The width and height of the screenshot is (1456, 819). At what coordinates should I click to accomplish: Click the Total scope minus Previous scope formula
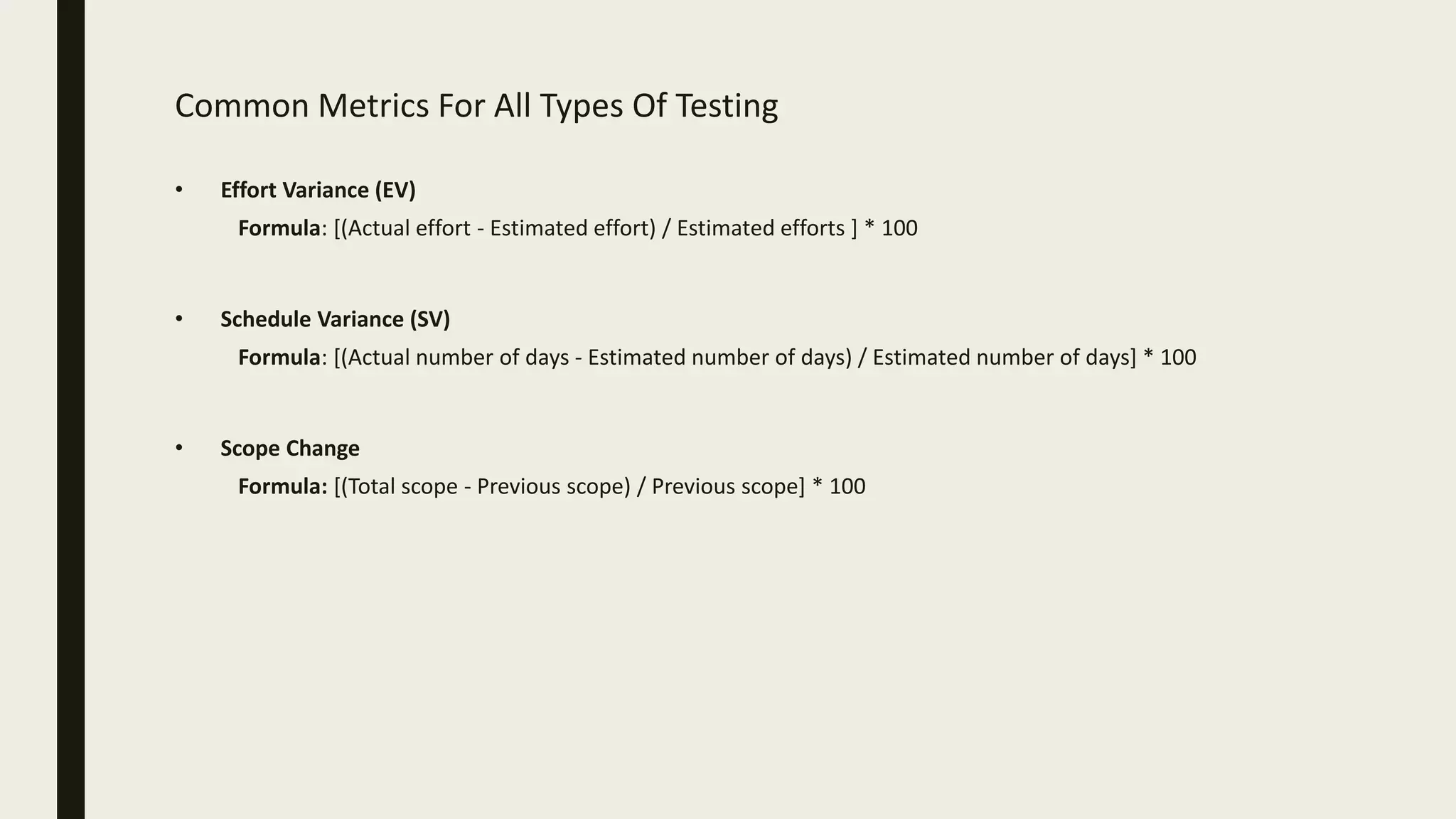point(599,487)
